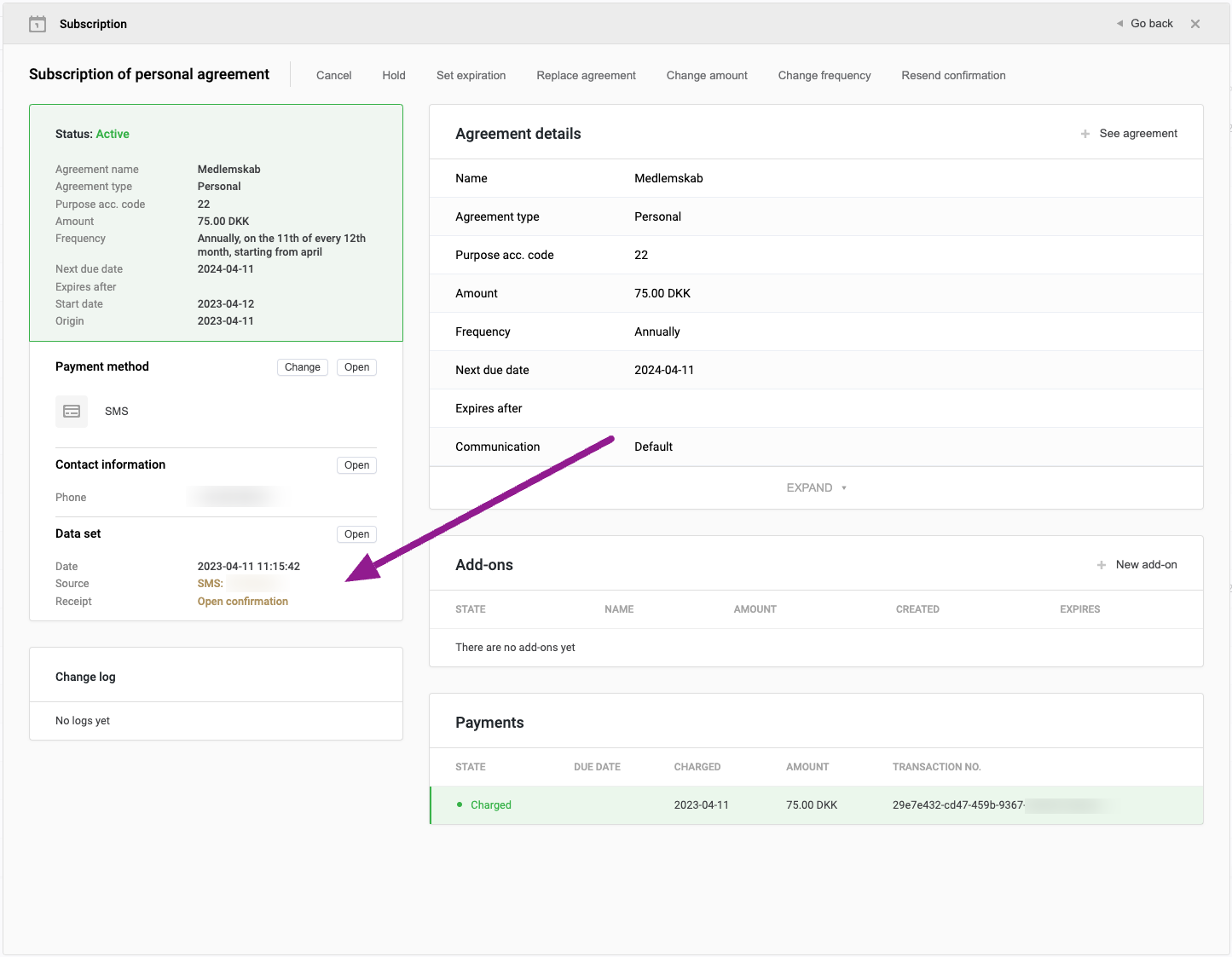The height and width of the screenshot is (957, 1232).
Task: Click the Go back arrow icon
Action: (x=1119, y=24)
